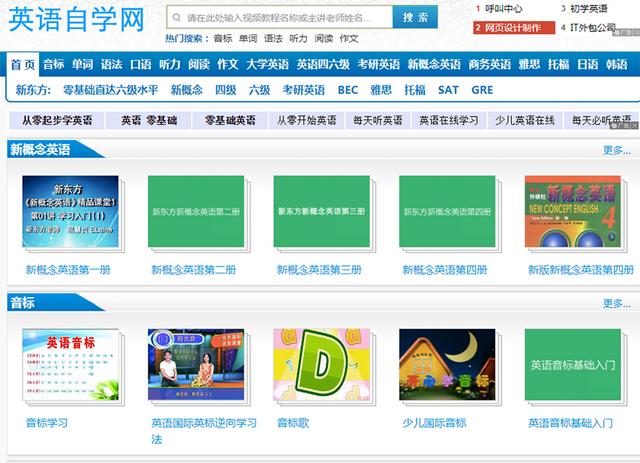The height and width of the screenshot is (463, 640).
Task: Click the 新版新概念英语第四册 title link
Action: pos(581,270)
